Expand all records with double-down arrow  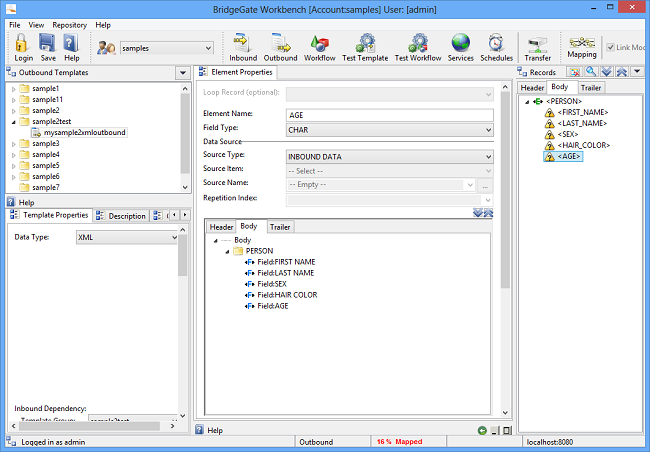tap(606, 72)
